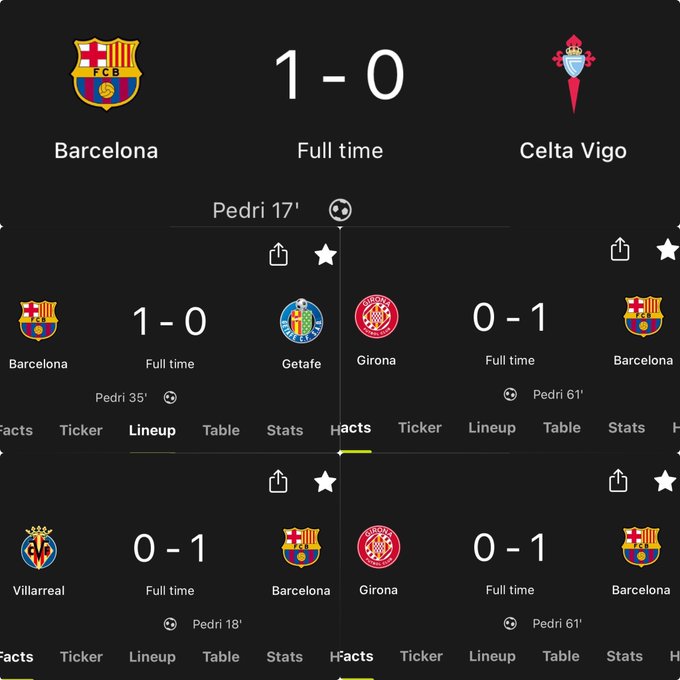680x680 pixels.
Task: Tap goal ball icon beside Pedri 17'
Action: (340, 210)
